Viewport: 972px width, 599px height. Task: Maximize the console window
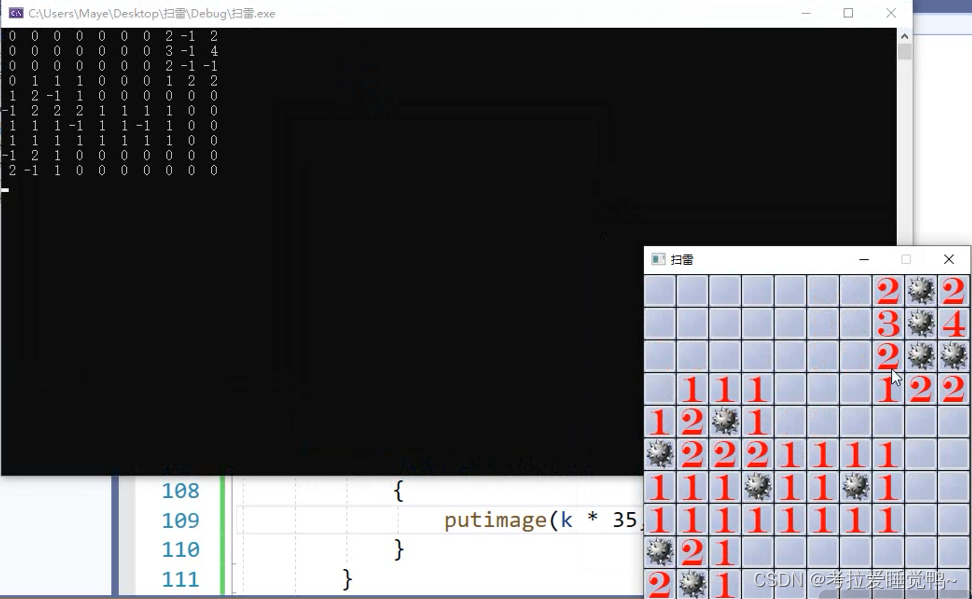click(x=848, y=13)
